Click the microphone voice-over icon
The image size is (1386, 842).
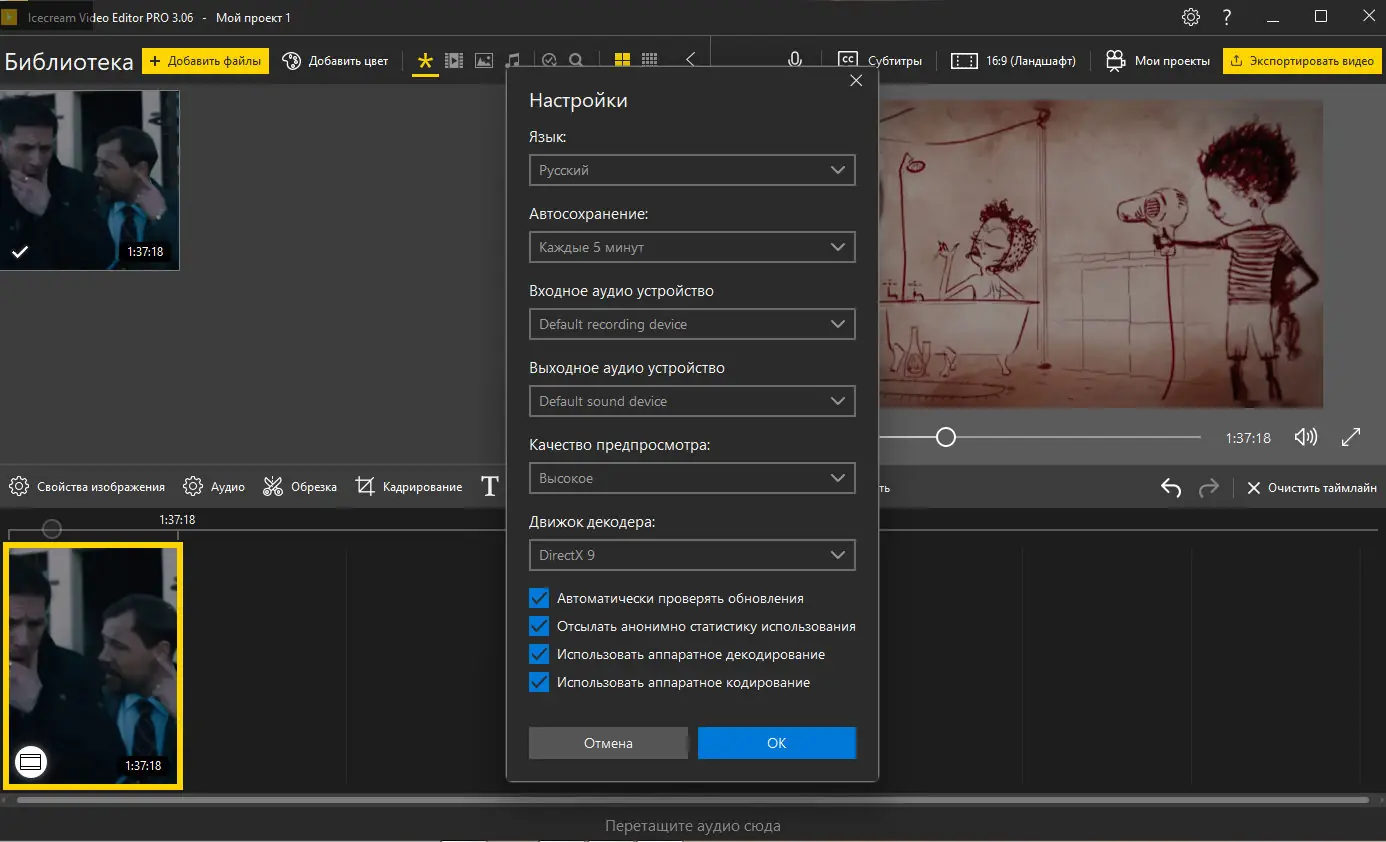pyautogui.click(x=795, y=60)
